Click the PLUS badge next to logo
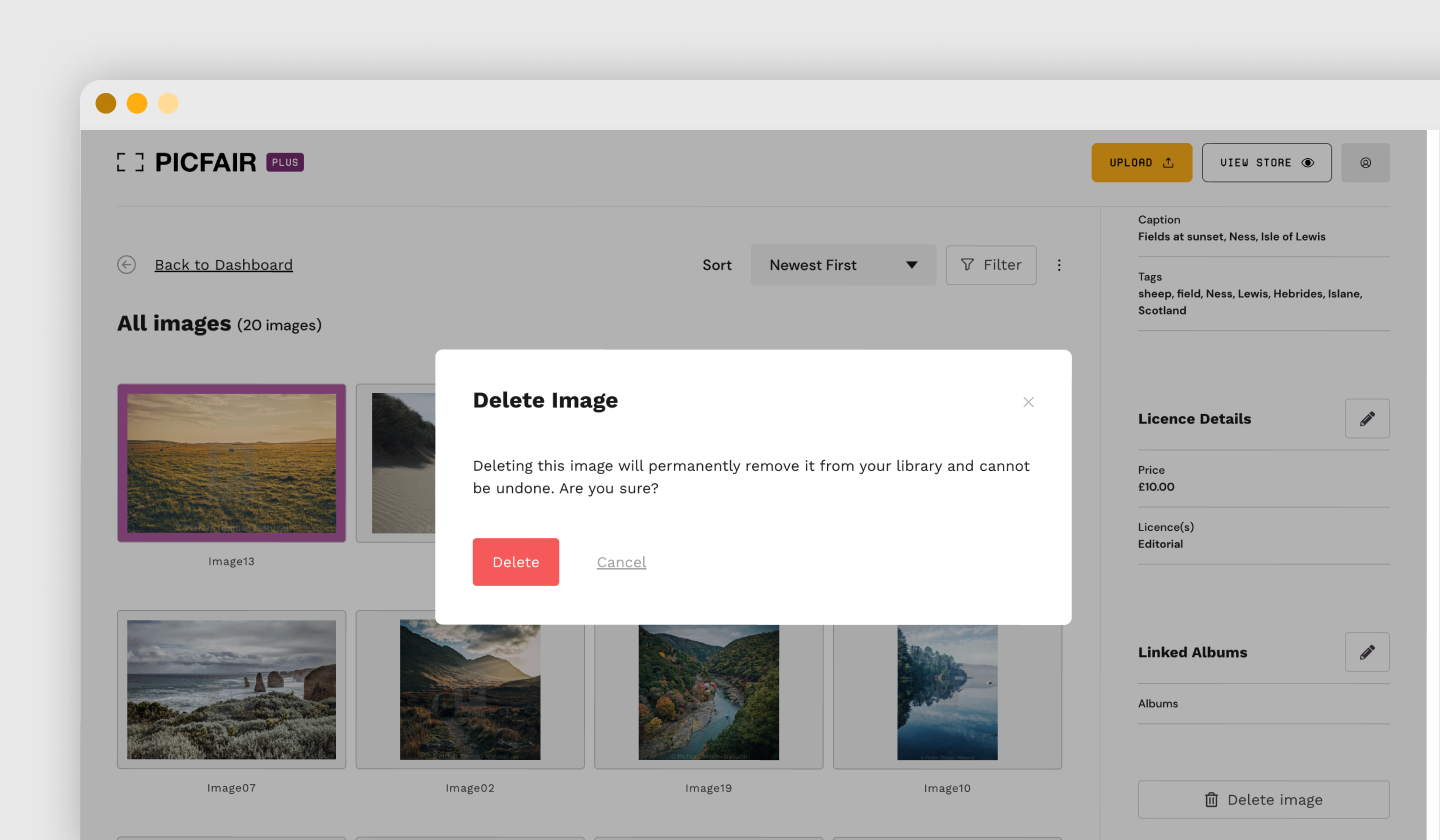 tap(285, 162)
